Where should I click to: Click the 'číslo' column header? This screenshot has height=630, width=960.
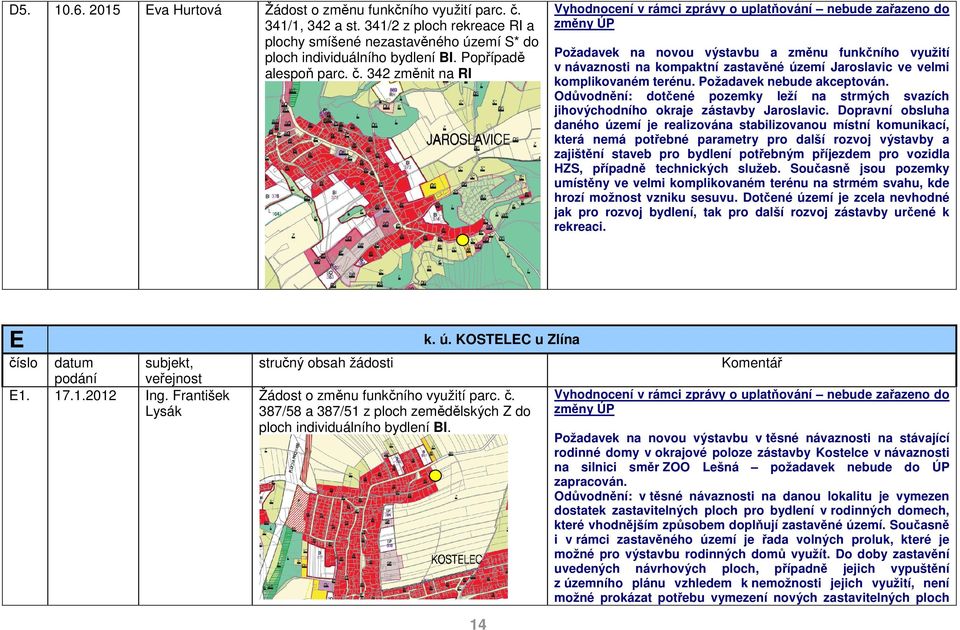tap(24, 363)
